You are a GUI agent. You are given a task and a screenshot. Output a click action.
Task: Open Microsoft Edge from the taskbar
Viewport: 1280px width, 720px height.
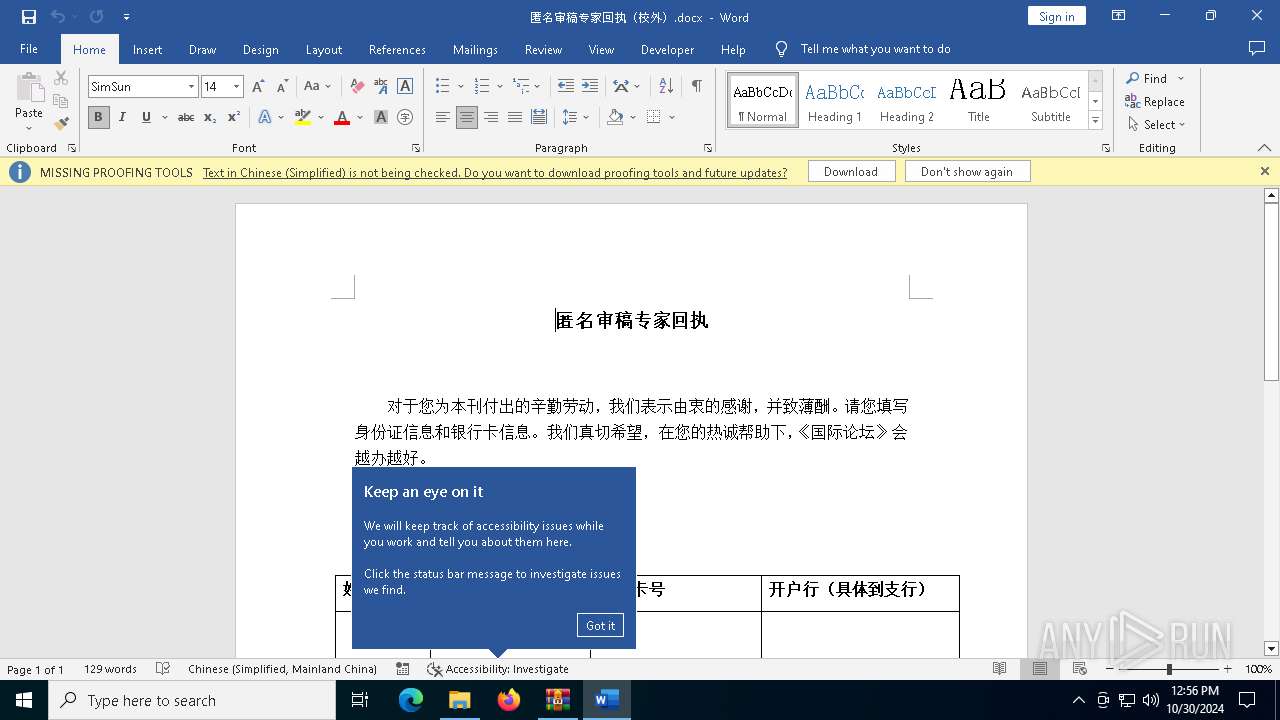click(x=411, y=700)
